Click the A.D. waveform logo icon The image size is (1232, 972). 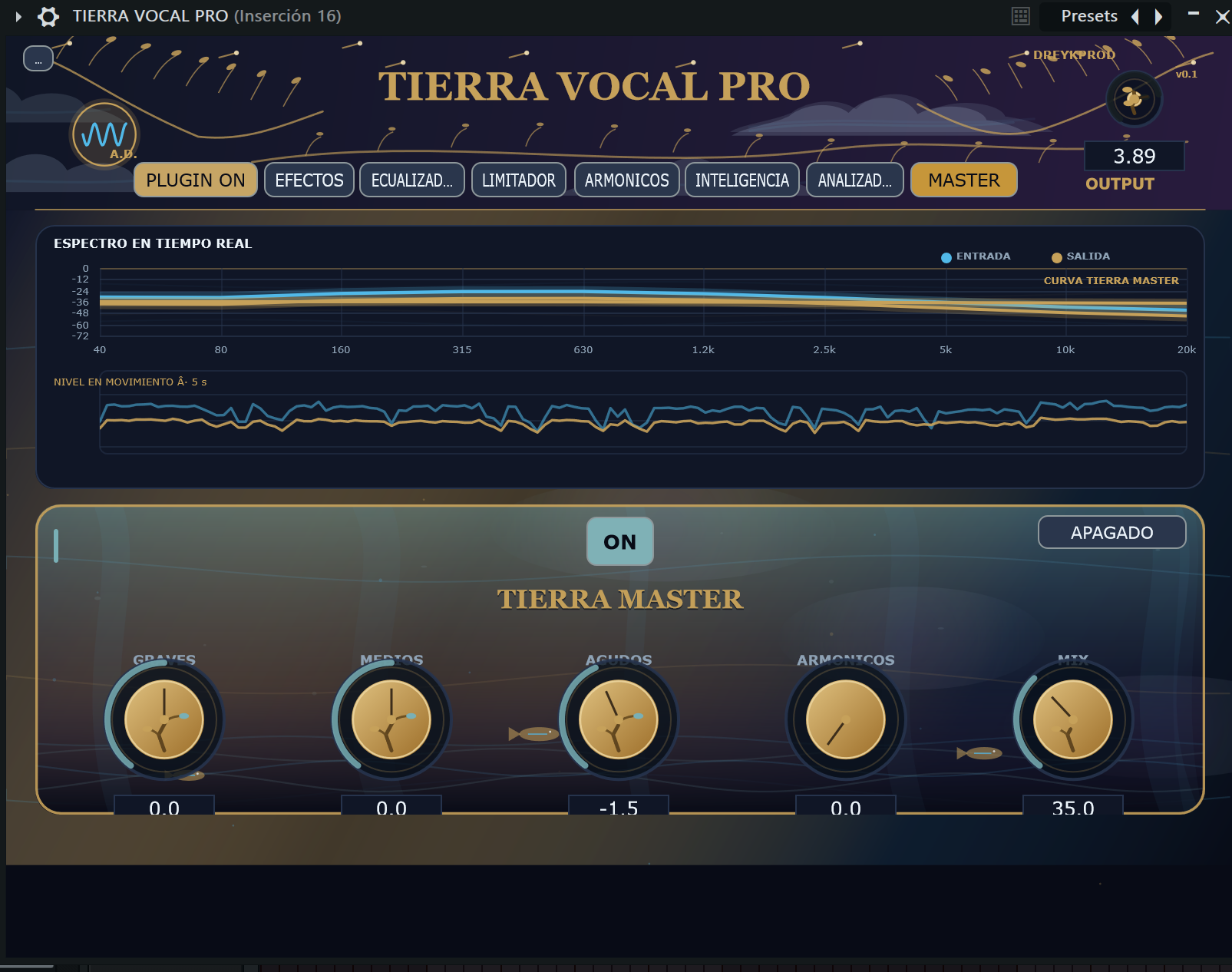pos(104,135)
